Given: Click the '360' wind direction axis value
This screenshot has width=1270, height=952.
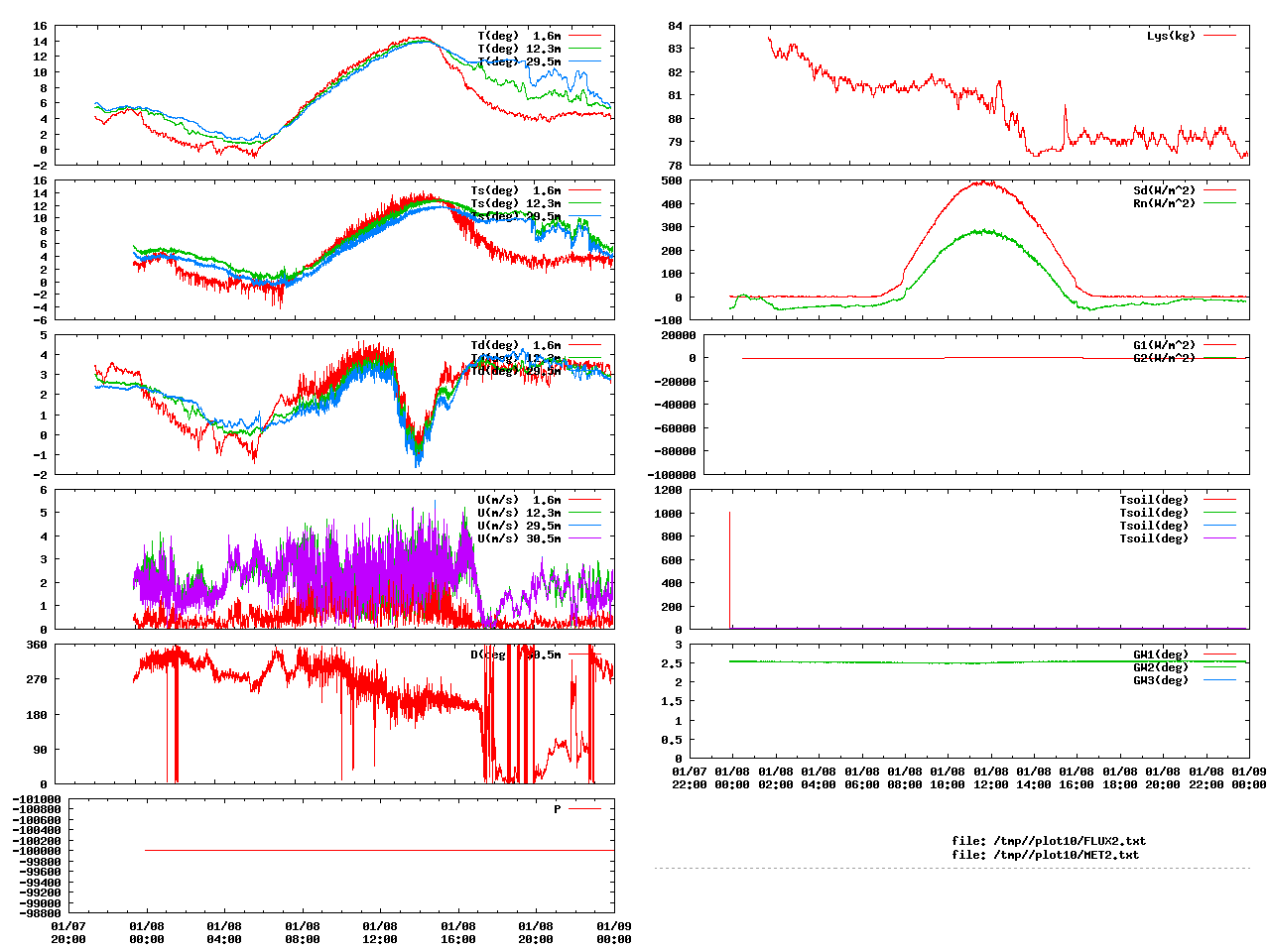Looking at the screenshot, I should [x=37, y=645].
